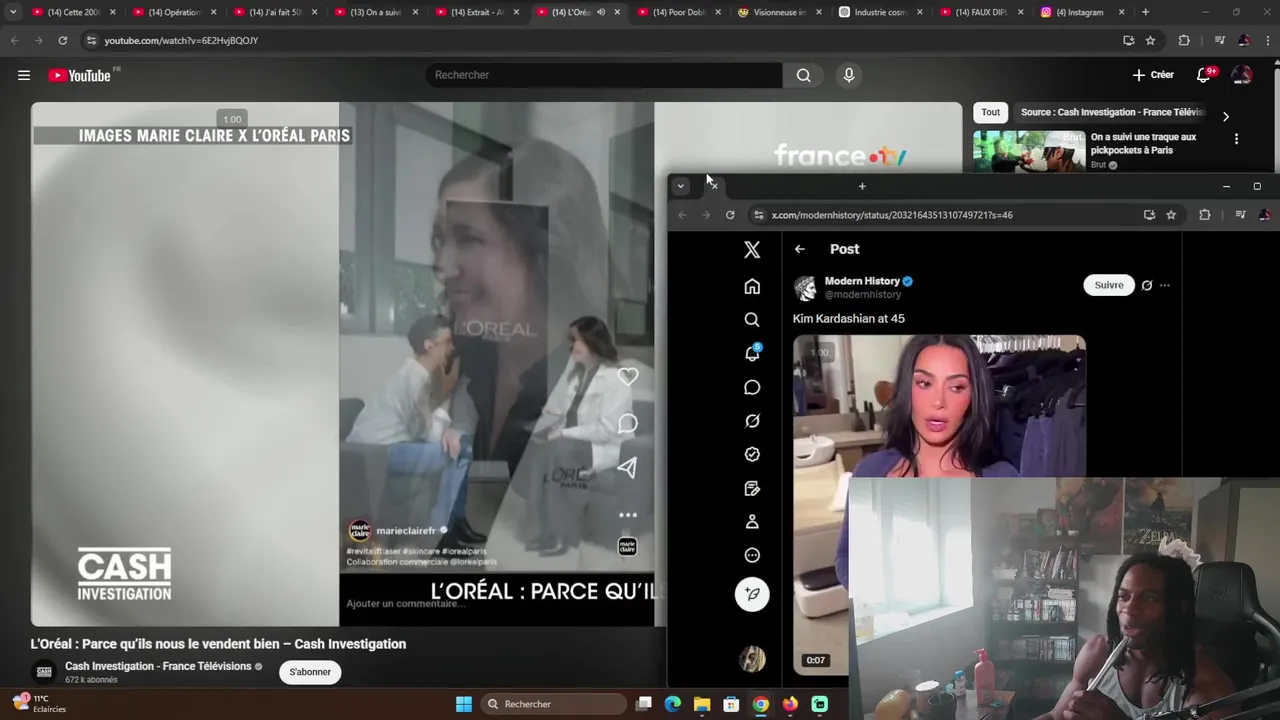
Task: Open Microsoft Edge from taskbar
Action: [x=673, y=704]
